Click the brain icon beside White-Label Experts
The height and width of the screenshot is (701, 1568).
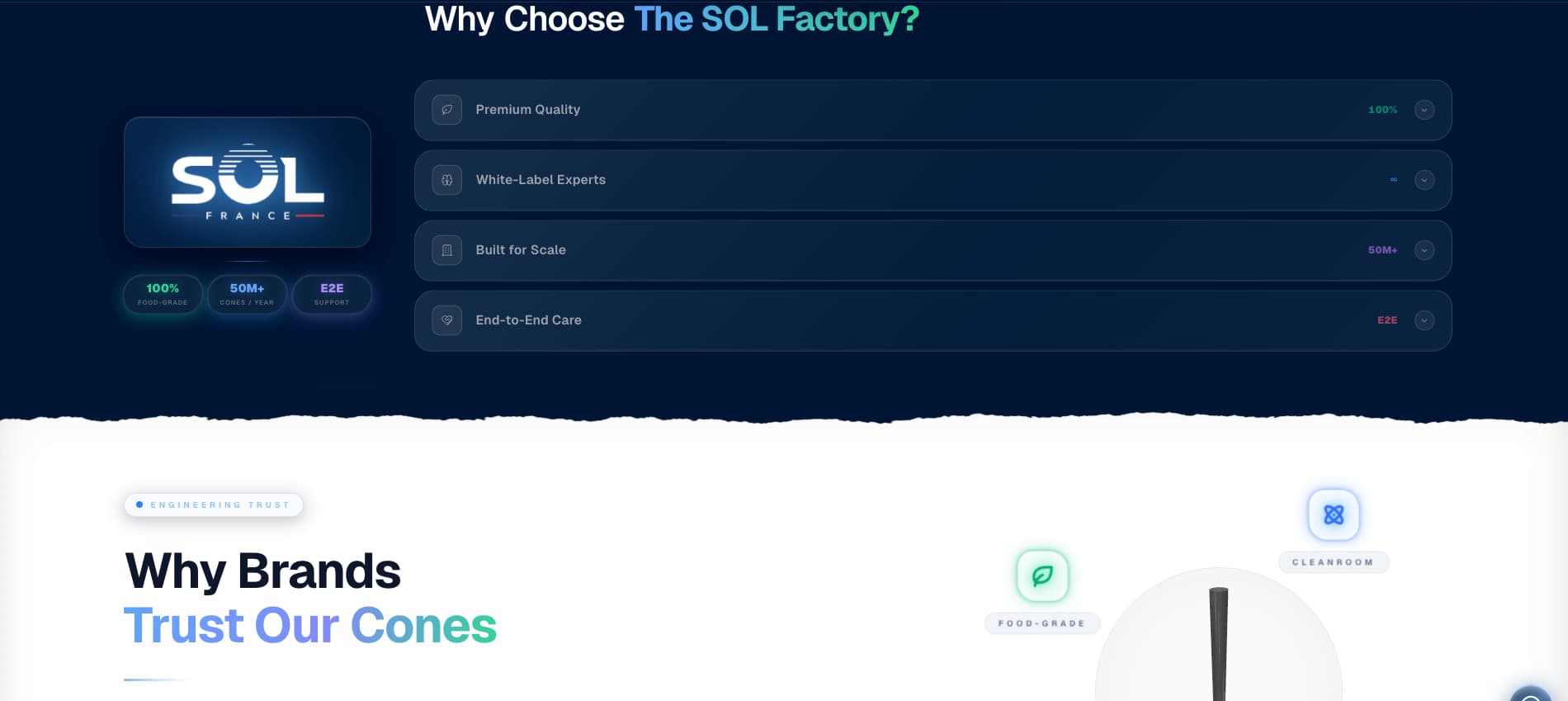(x=446, y=180)
